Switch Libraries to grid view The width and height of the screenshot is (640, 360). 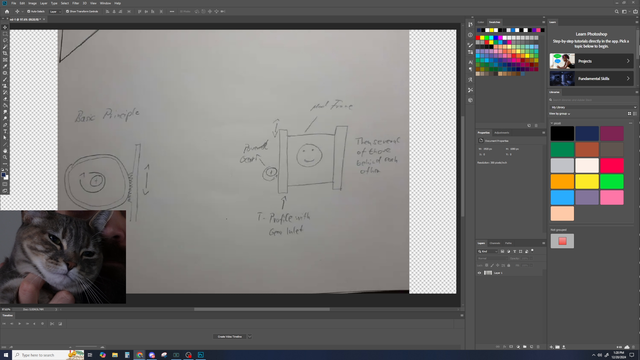[629, 113]
